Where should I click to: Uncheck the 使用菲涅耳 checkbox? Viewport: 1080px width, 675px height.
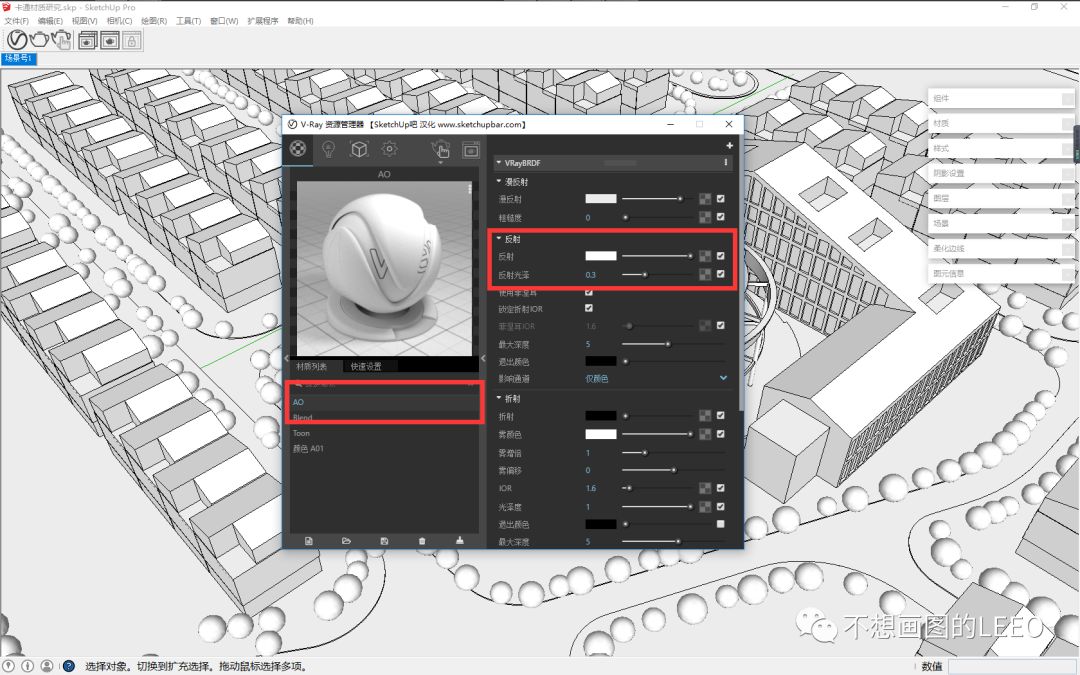point(589,293)
